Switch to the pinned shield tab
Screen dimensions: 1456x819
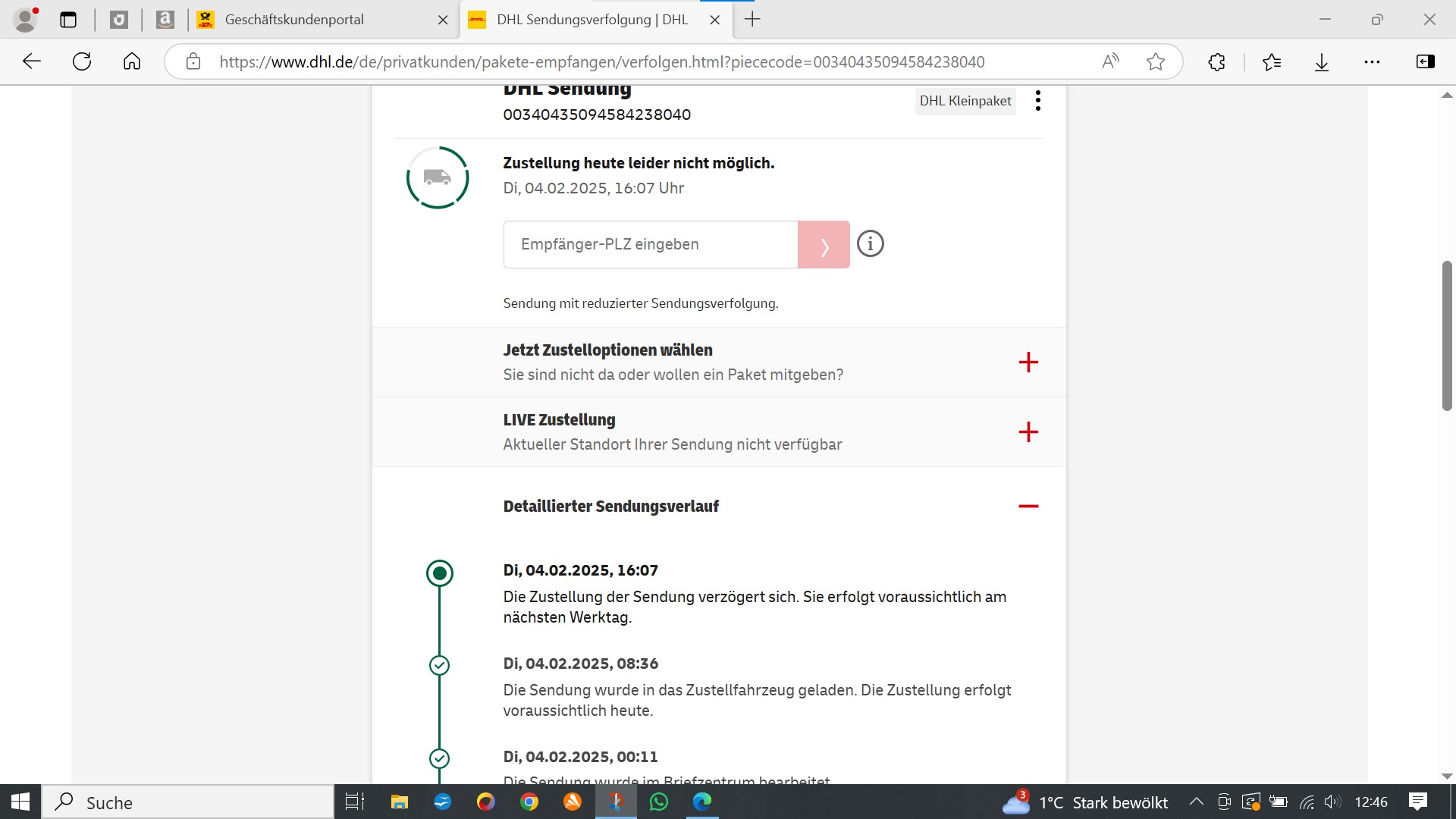[x=119, y=20]
